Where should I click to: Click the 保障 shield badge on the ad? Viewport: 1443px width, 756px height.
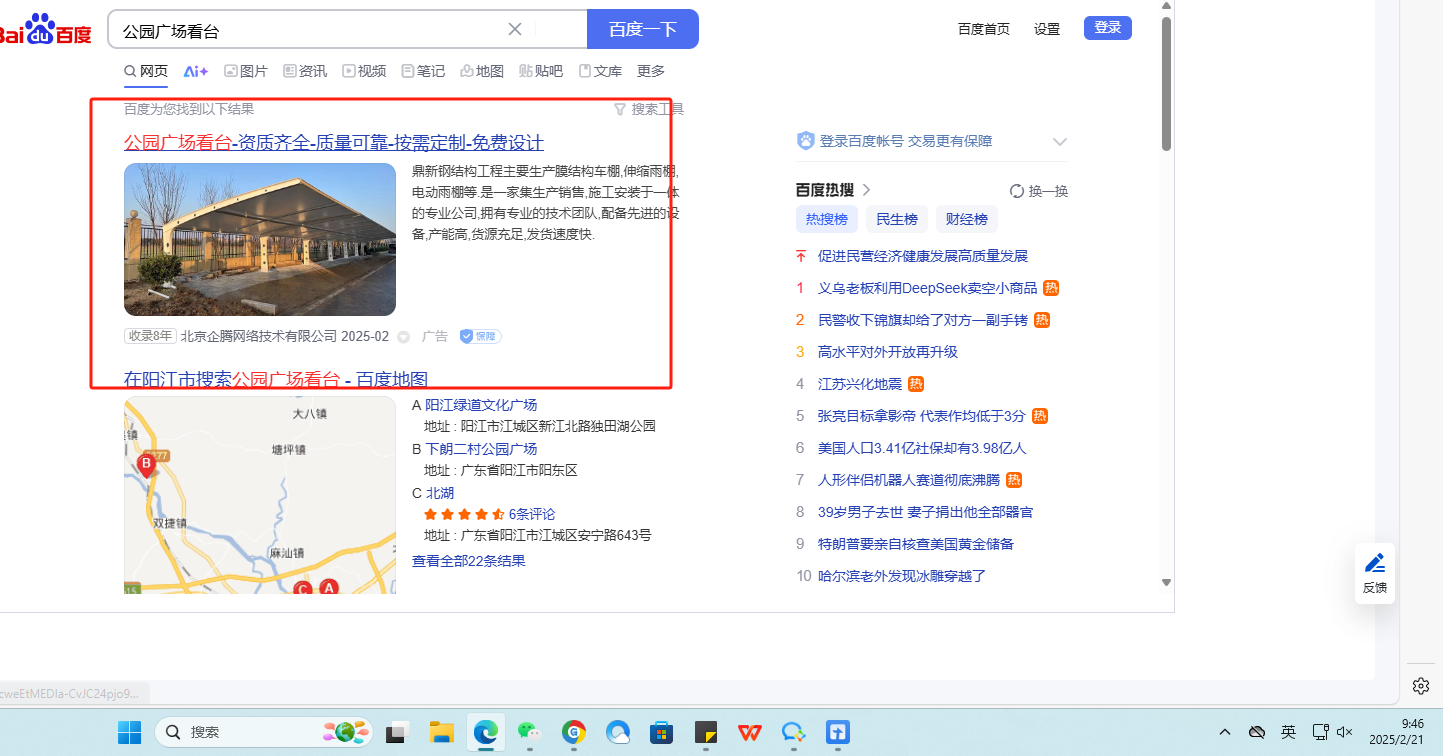coord(481,336)
